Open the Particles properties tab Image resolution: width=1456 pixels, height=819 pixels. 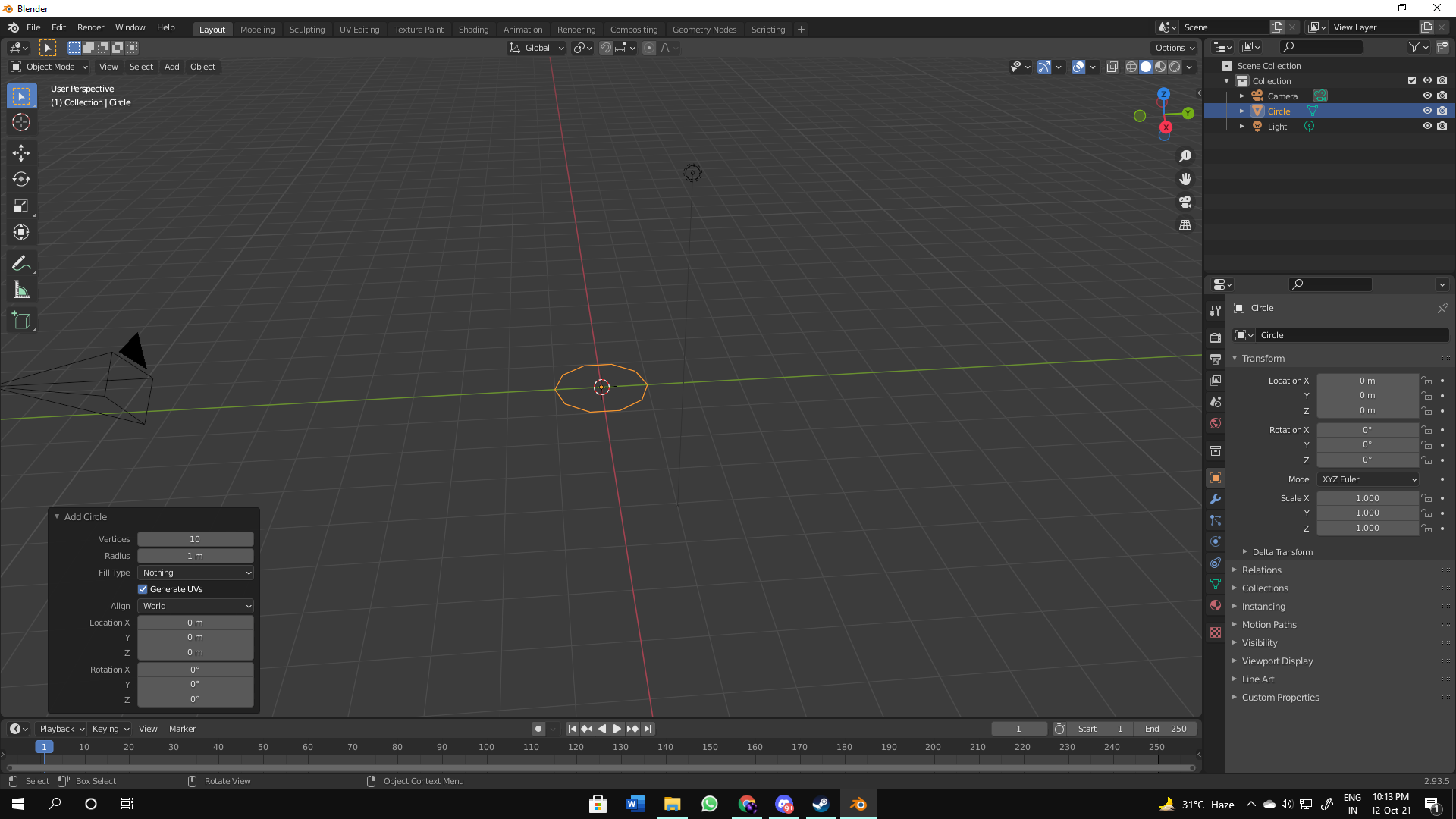tap(1216, 520)
